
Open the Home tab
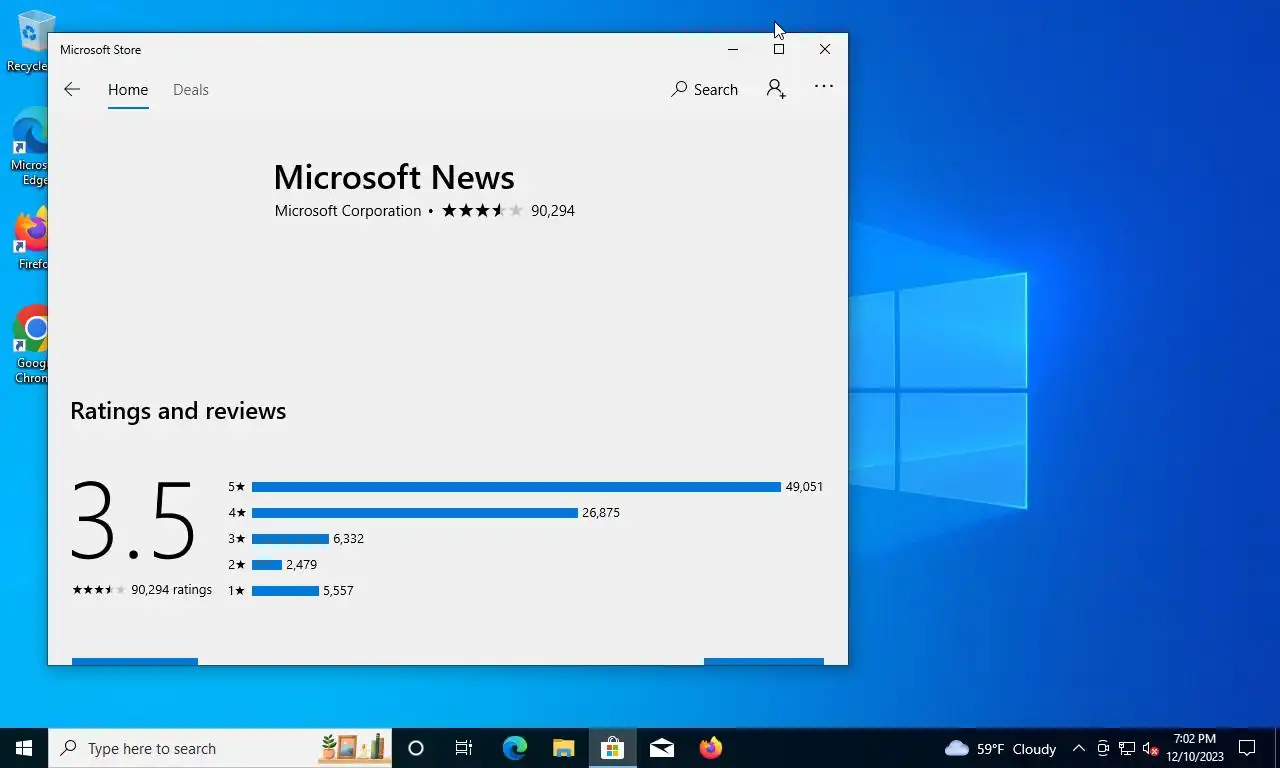click(128, 89)
